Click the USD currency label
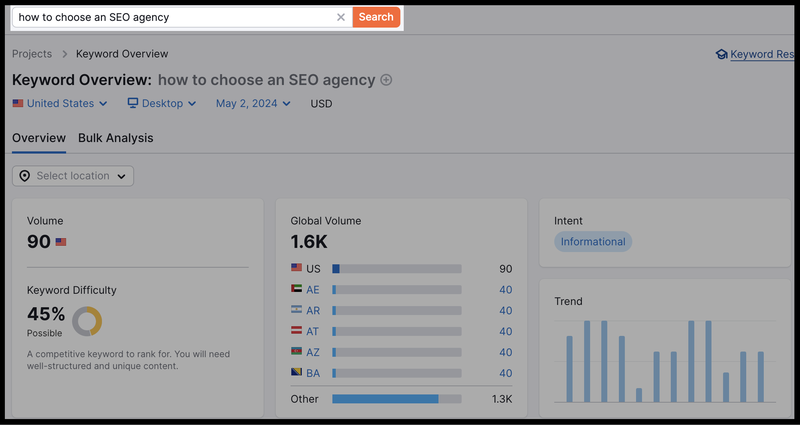The image size is (800, 425). [x=321, y=104]
